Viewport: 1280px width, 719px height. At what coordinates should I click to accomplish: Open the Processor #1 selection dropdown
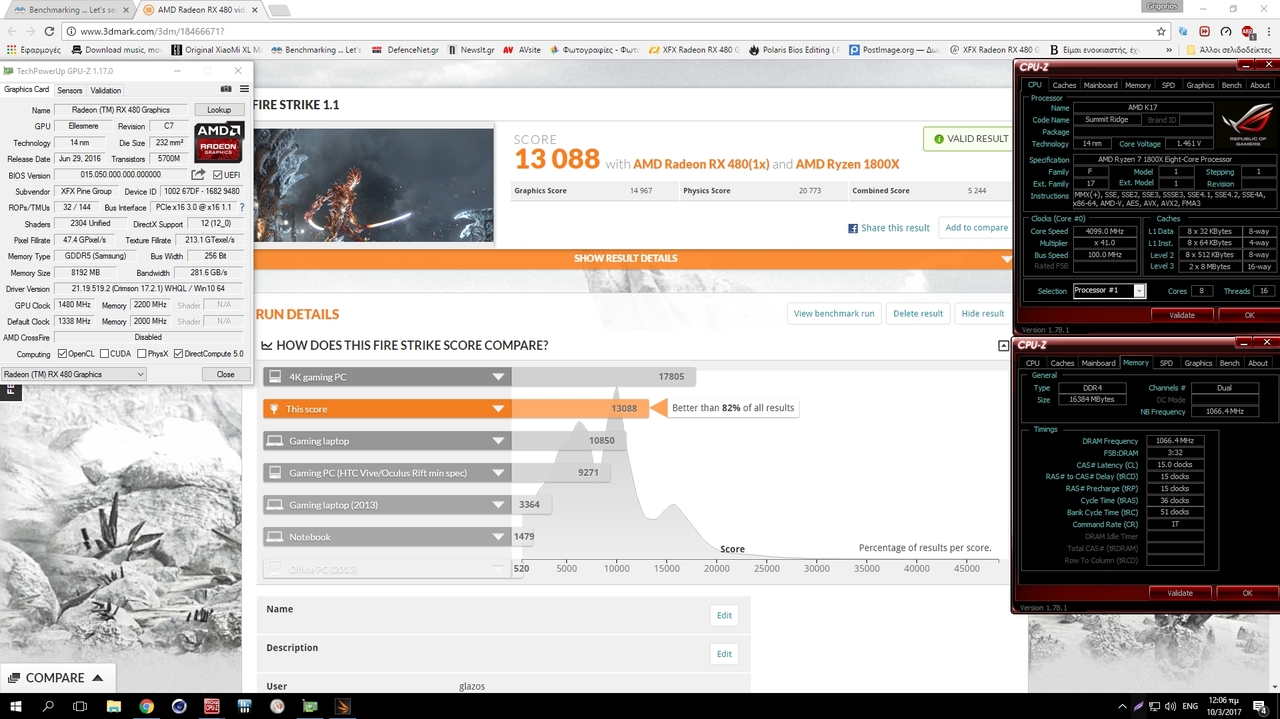[x=1109, y=291]
